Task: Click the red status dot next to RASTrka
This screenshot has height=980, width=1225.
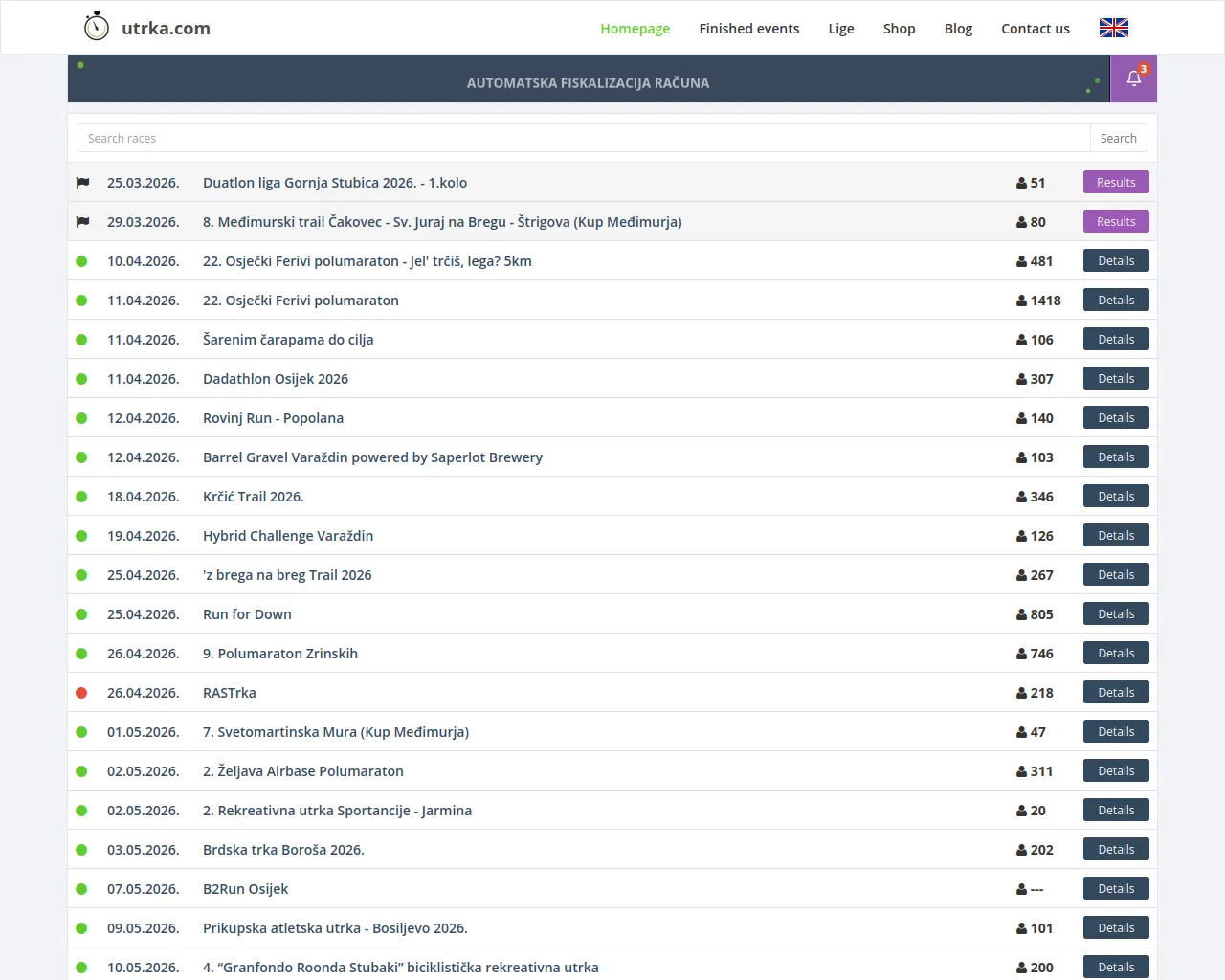Action: pos(81,692)
